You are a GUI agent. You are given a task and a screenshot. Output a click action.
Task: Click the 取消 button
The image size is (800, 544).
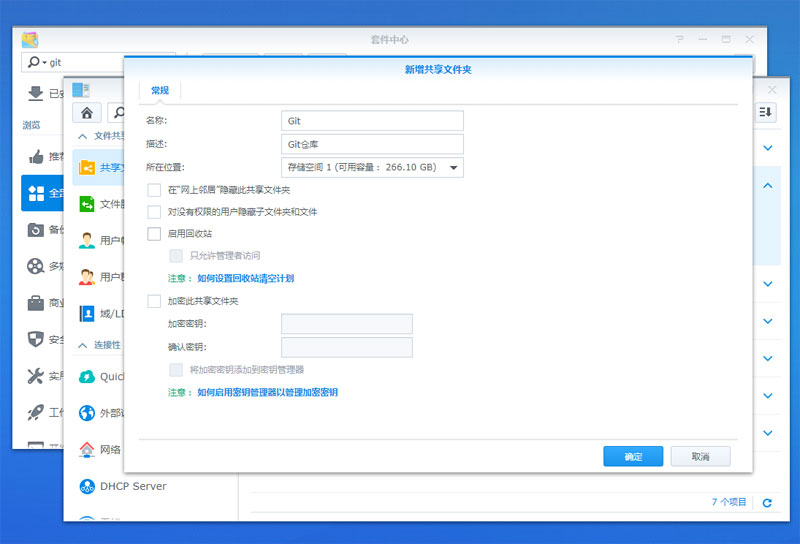[x=700, y=456]
